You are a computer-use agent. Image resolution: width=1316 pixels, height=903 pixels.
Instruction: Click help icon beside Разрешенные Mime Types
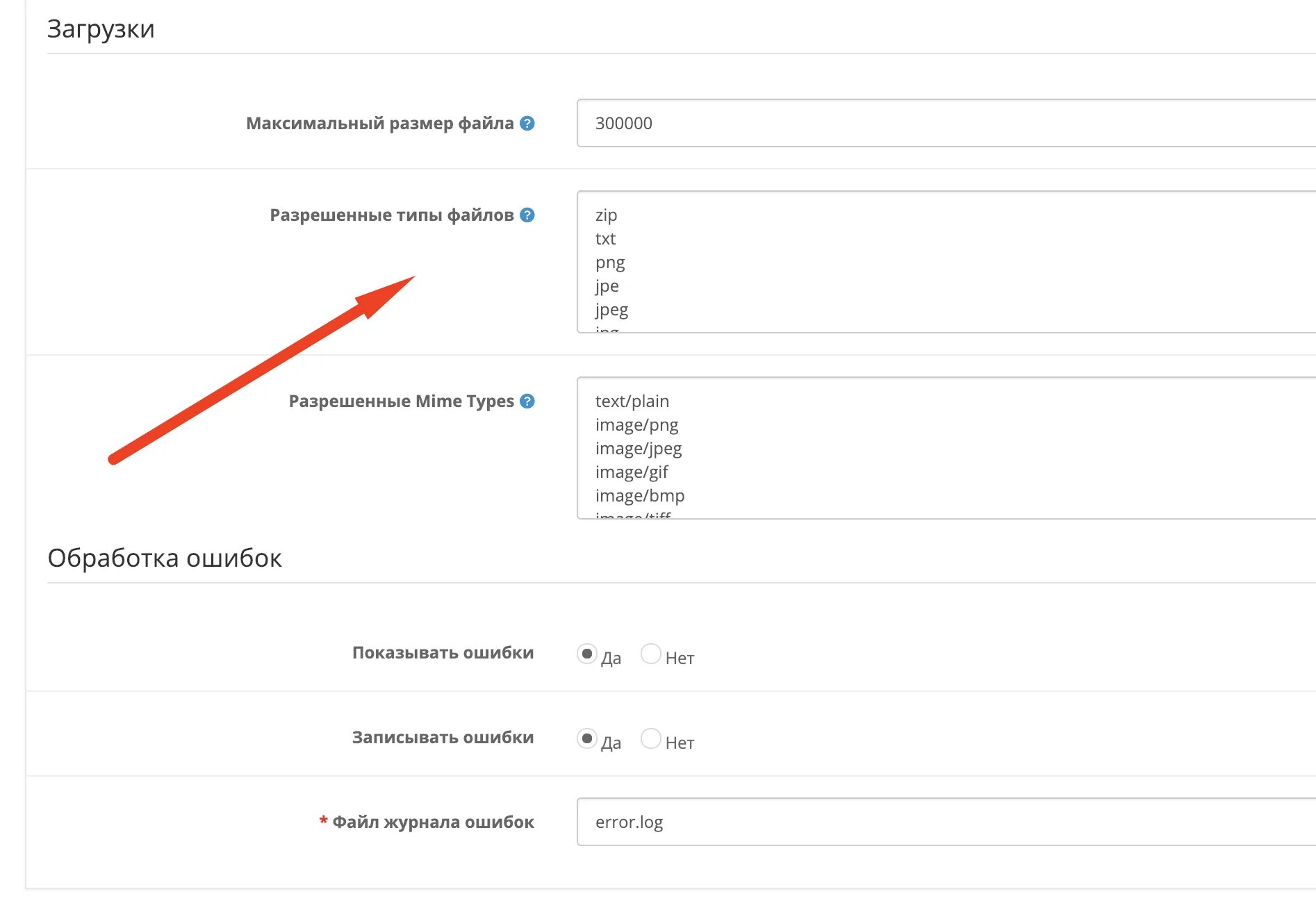pyautogui.click(x=527, y=401)
